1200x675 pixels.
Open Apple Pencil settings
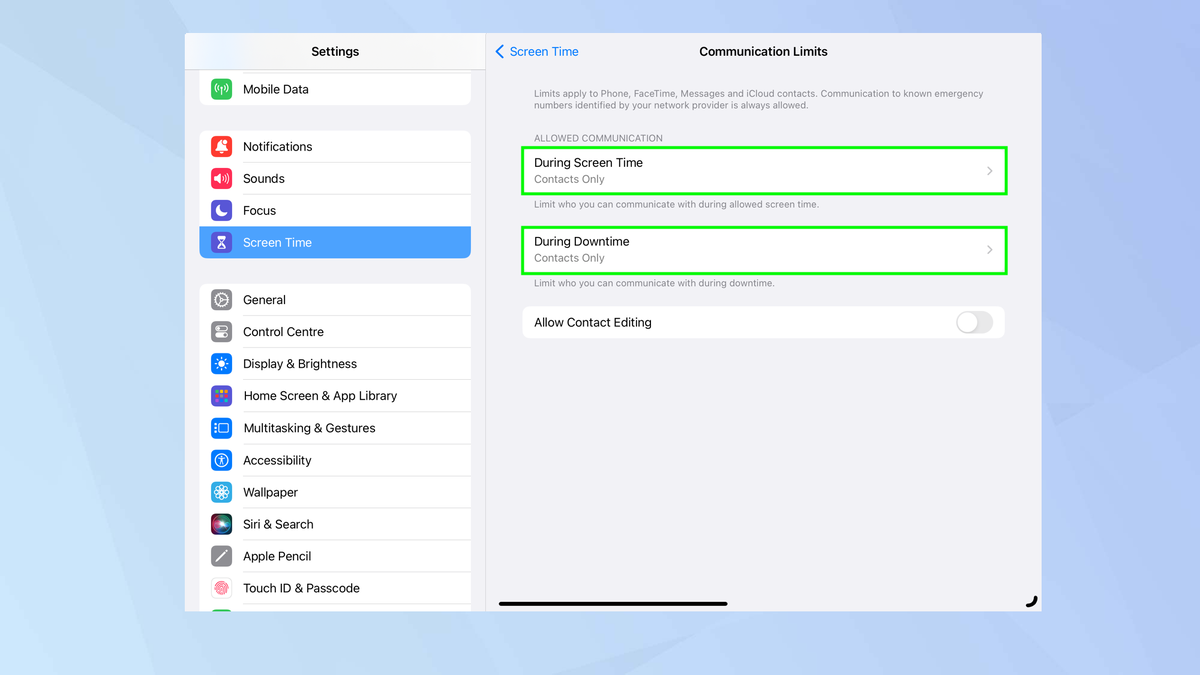coord(335,556)
